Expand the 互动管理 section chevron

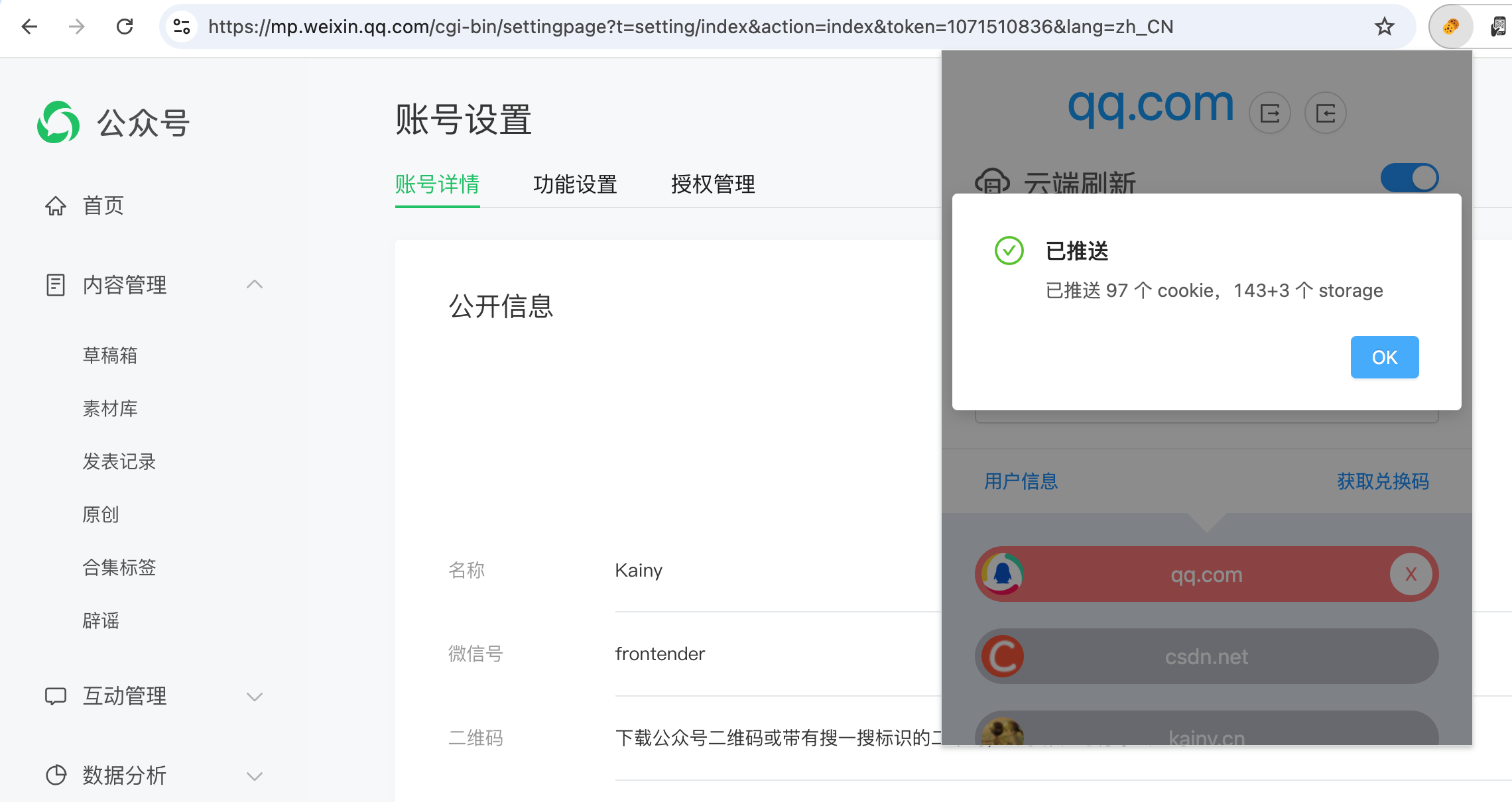tap(255, 697)
